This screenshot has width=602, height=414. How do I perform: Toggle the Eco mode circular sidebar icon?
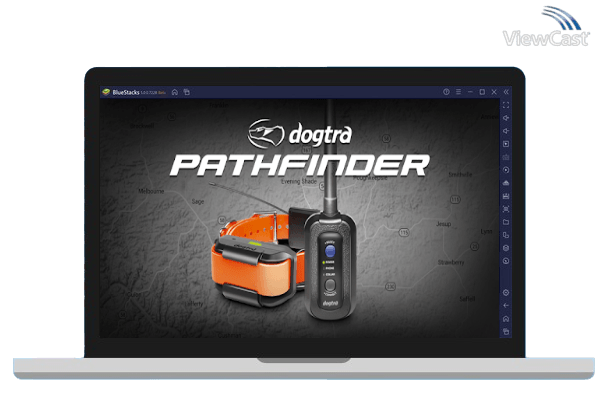[506, 261]
